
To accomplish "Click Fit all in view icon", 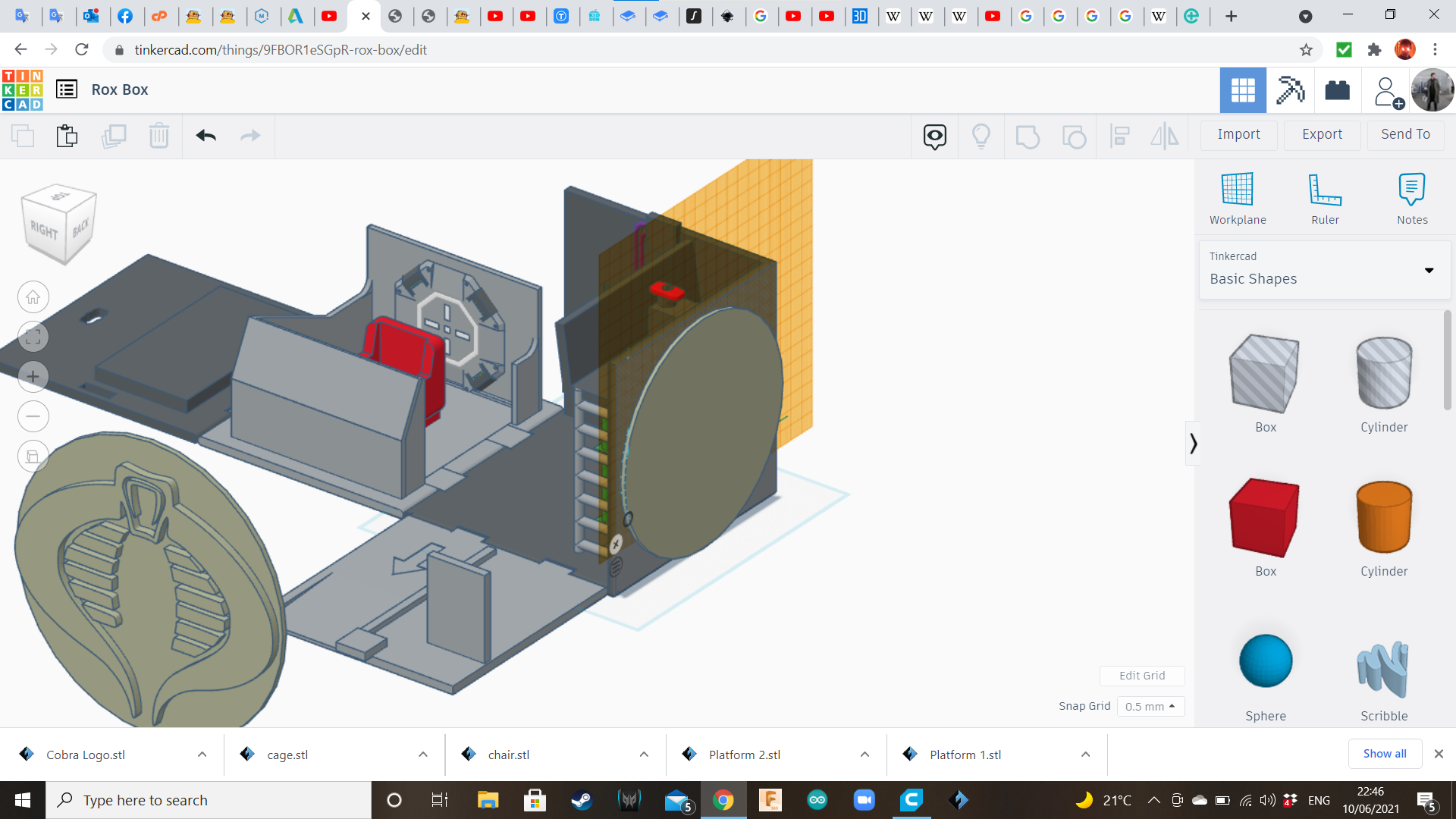I will [33, 337].
